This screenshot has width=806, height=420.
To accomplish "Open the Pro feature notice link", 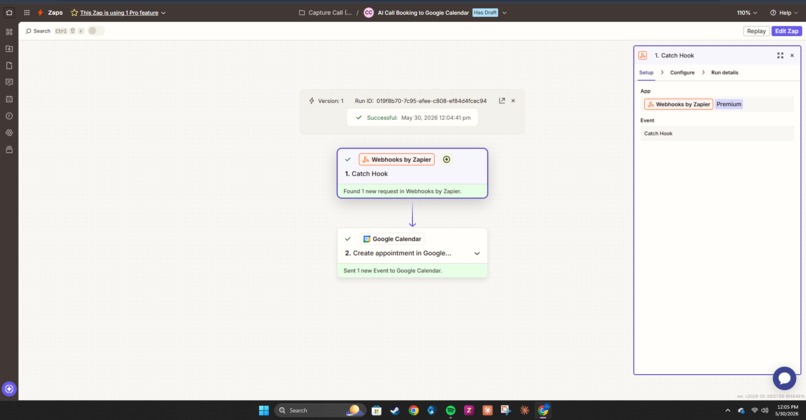I will pos(119,13).
